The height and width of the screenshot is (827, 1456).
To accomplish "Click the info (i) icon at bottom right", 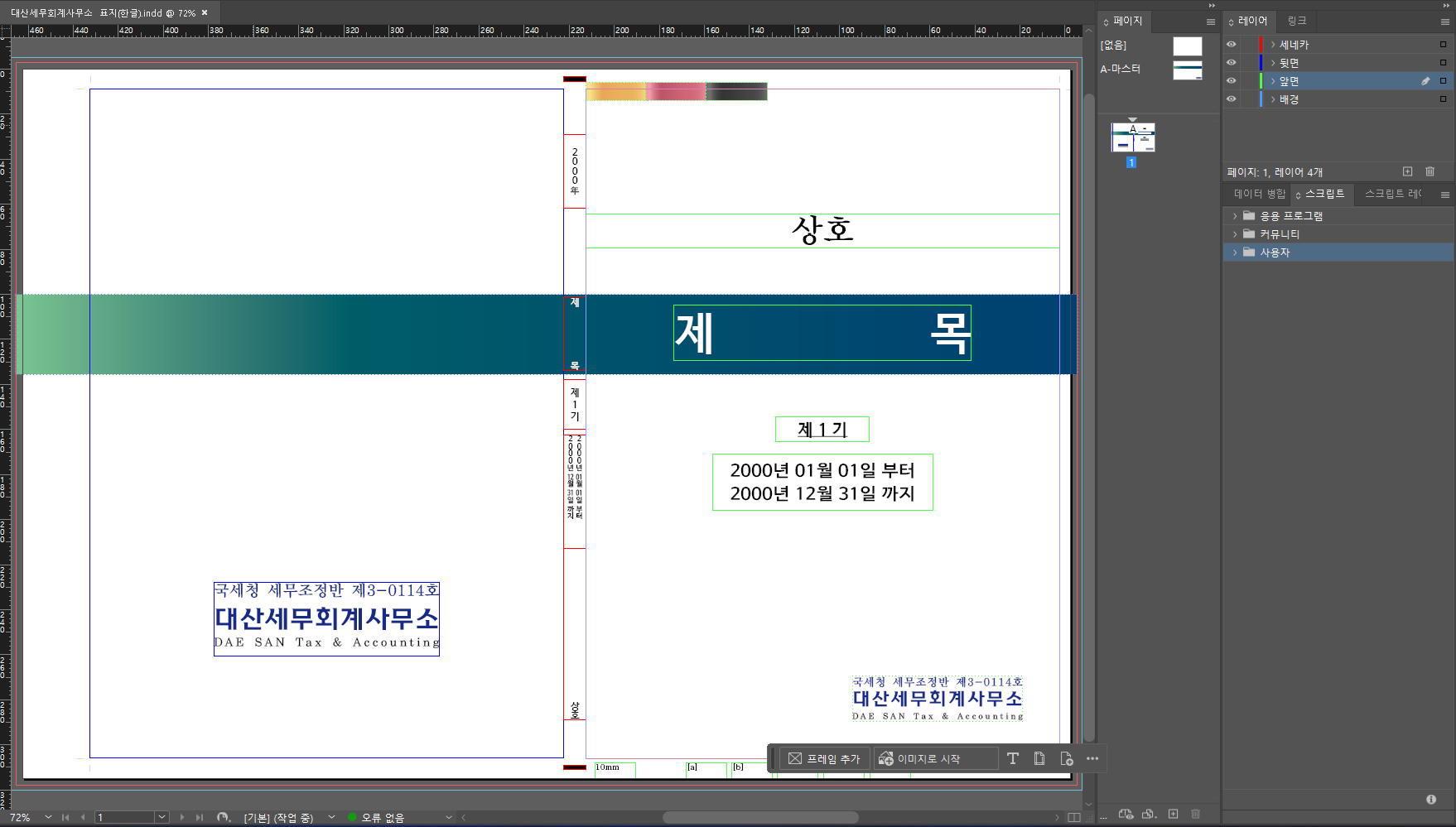I will (x=1431, y=799).
